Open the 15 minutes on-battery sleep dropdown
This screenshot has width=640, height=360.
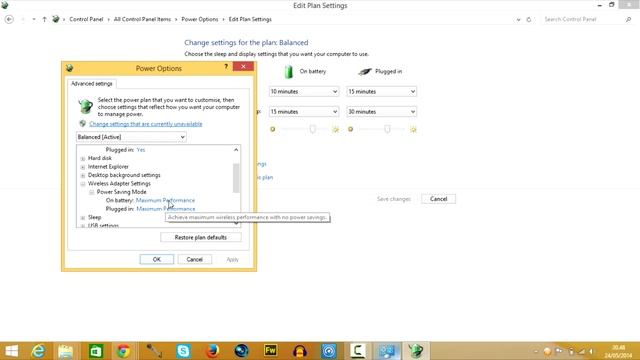click(304, 111)
